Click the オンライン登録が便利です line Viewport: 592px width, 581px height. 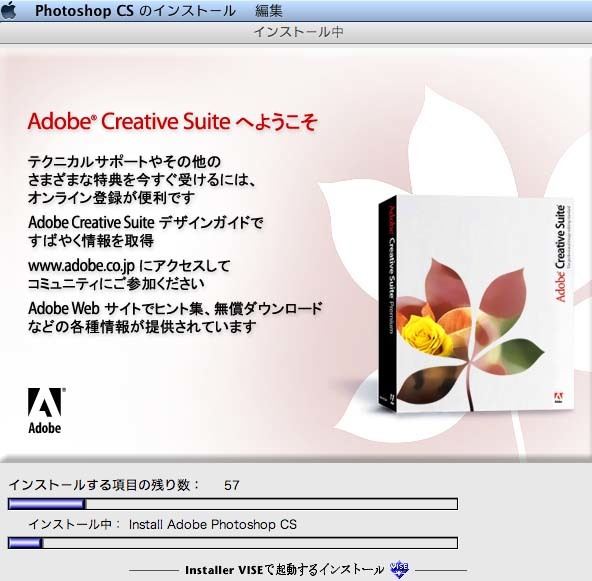coord(111,197)
